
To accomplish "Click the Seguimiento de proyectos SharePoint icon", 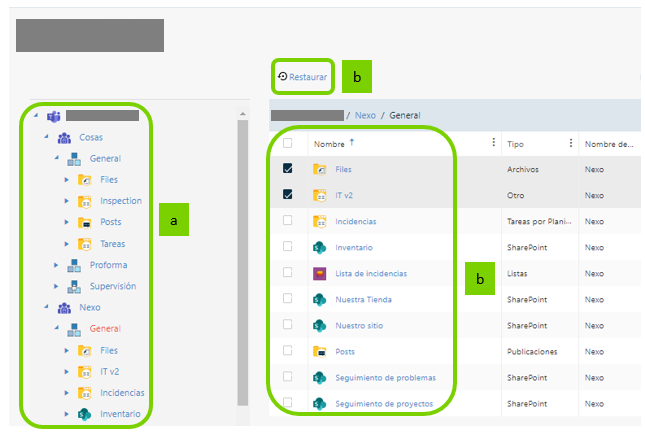I will coord(320,404).
